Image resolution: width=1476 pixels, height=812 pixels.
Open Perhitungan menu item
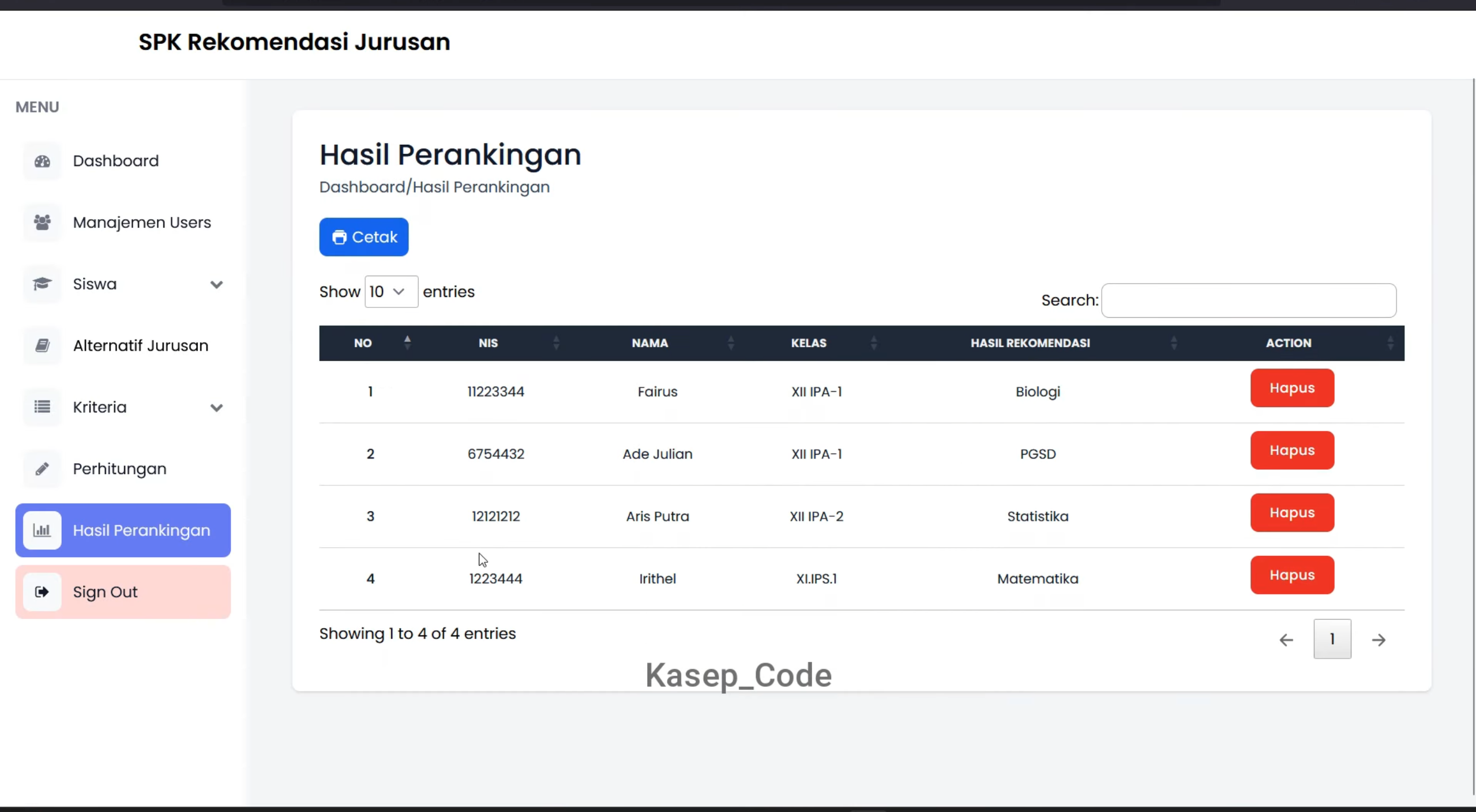click(x=123, y=469)
